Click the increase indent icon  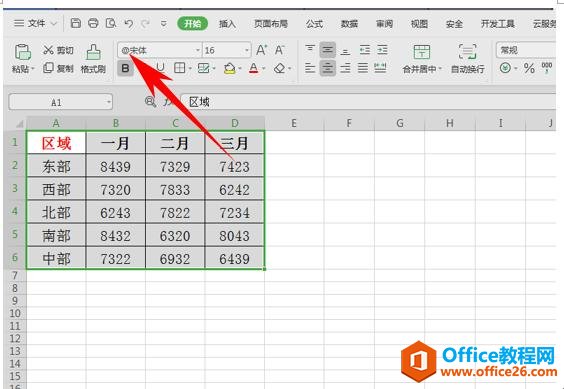[382, 50]
